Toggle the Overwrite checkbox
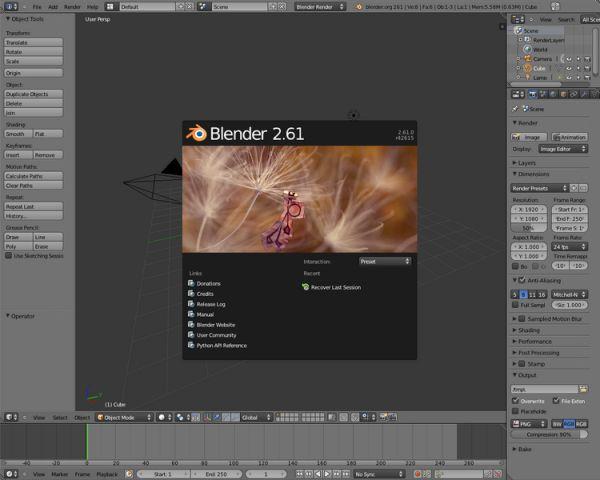Screen dimensions: 600x480 coord(515,401)
